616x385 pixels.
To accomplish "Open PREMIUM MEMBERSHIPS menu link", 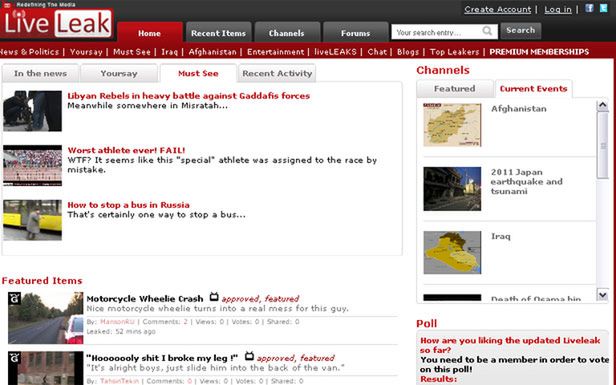I will coord(539,52).
